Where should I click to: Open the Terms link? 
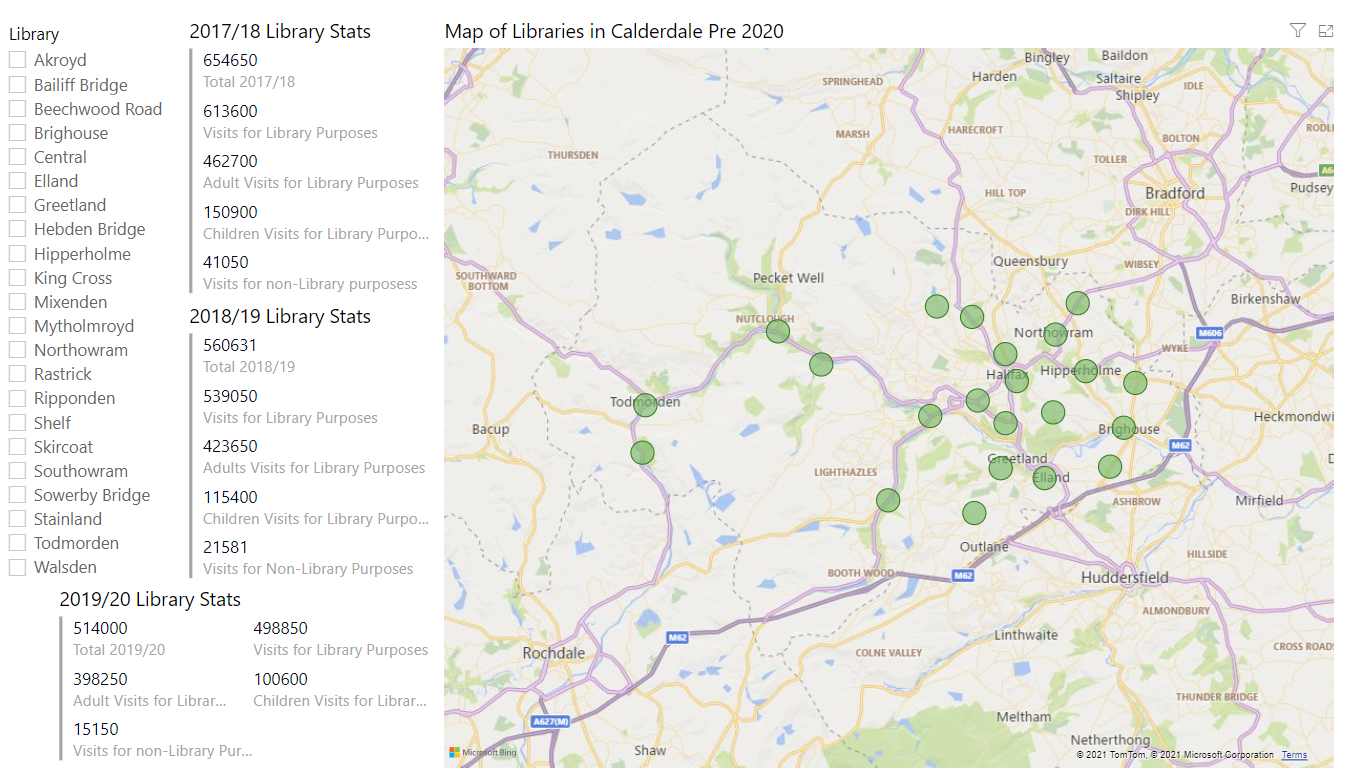(x=1294, y=754)
